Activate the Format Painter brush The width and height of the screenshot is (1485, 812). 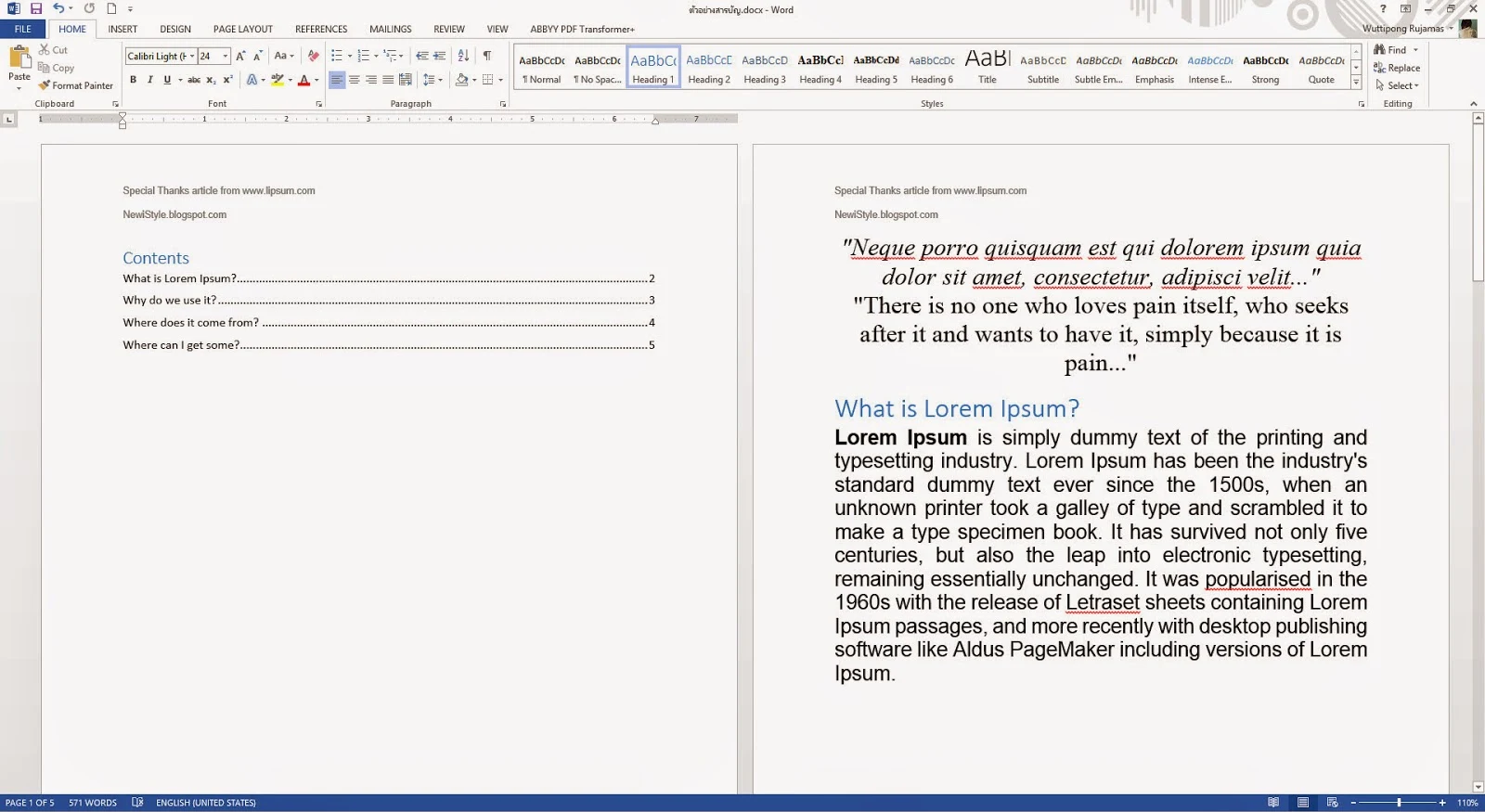[75, 85]
